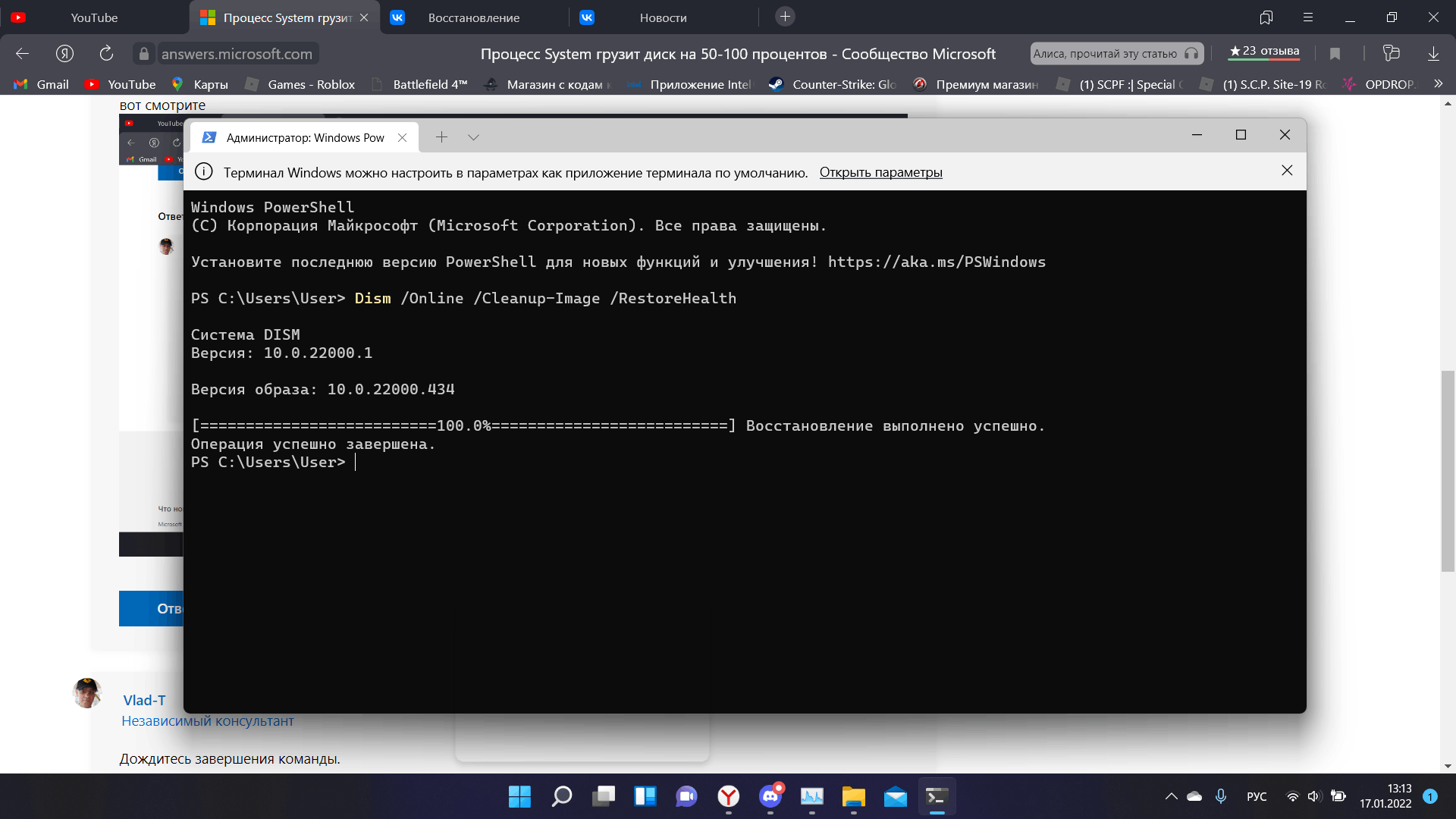Open the performance monitor taskbar app
This screenshot has height=819, width=1456.
[x=812, y=796]
